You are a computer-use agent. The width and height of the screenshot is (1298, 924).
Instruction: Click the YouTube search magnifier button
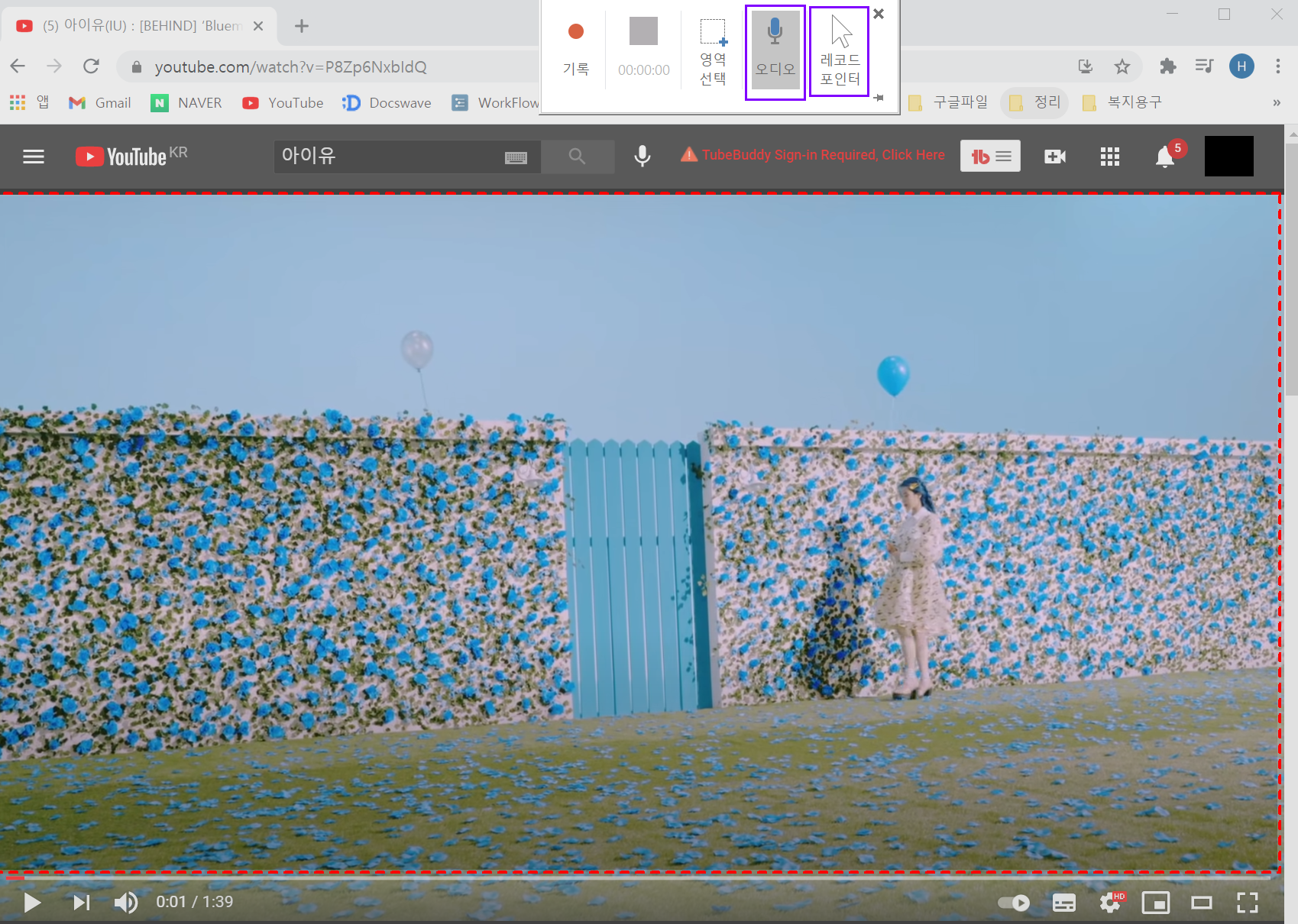[x=578, y=157]
